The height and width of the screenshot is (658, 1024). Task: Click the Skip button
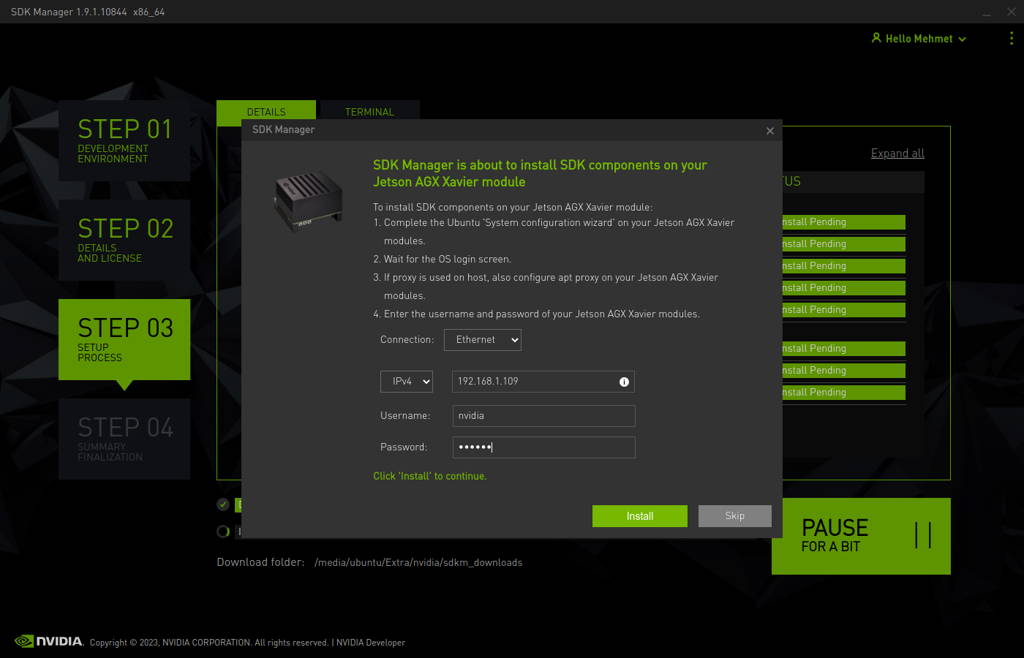pyautogui.click(x=735, y=516)
